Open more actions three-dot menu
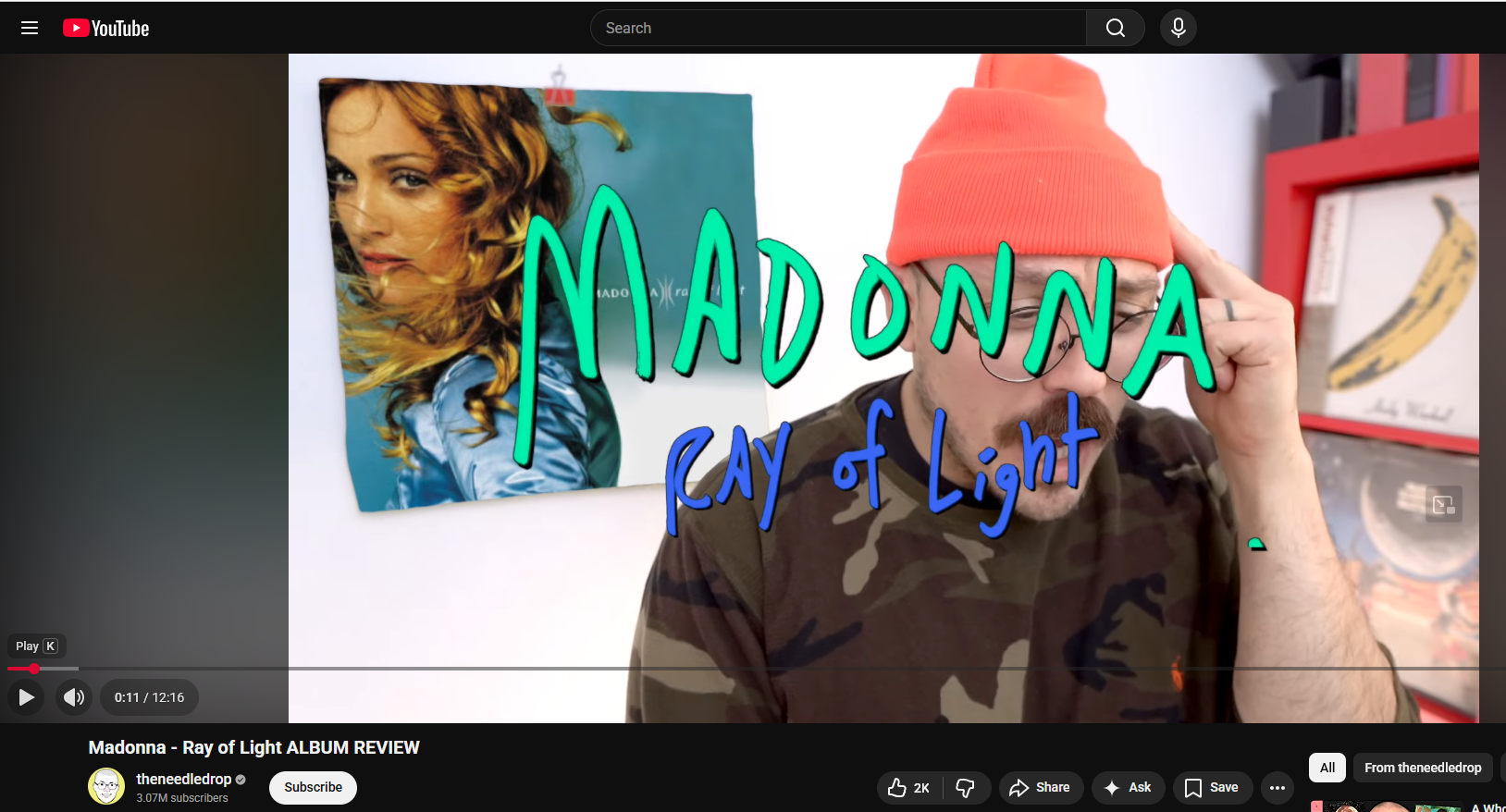 point(1278,788)
